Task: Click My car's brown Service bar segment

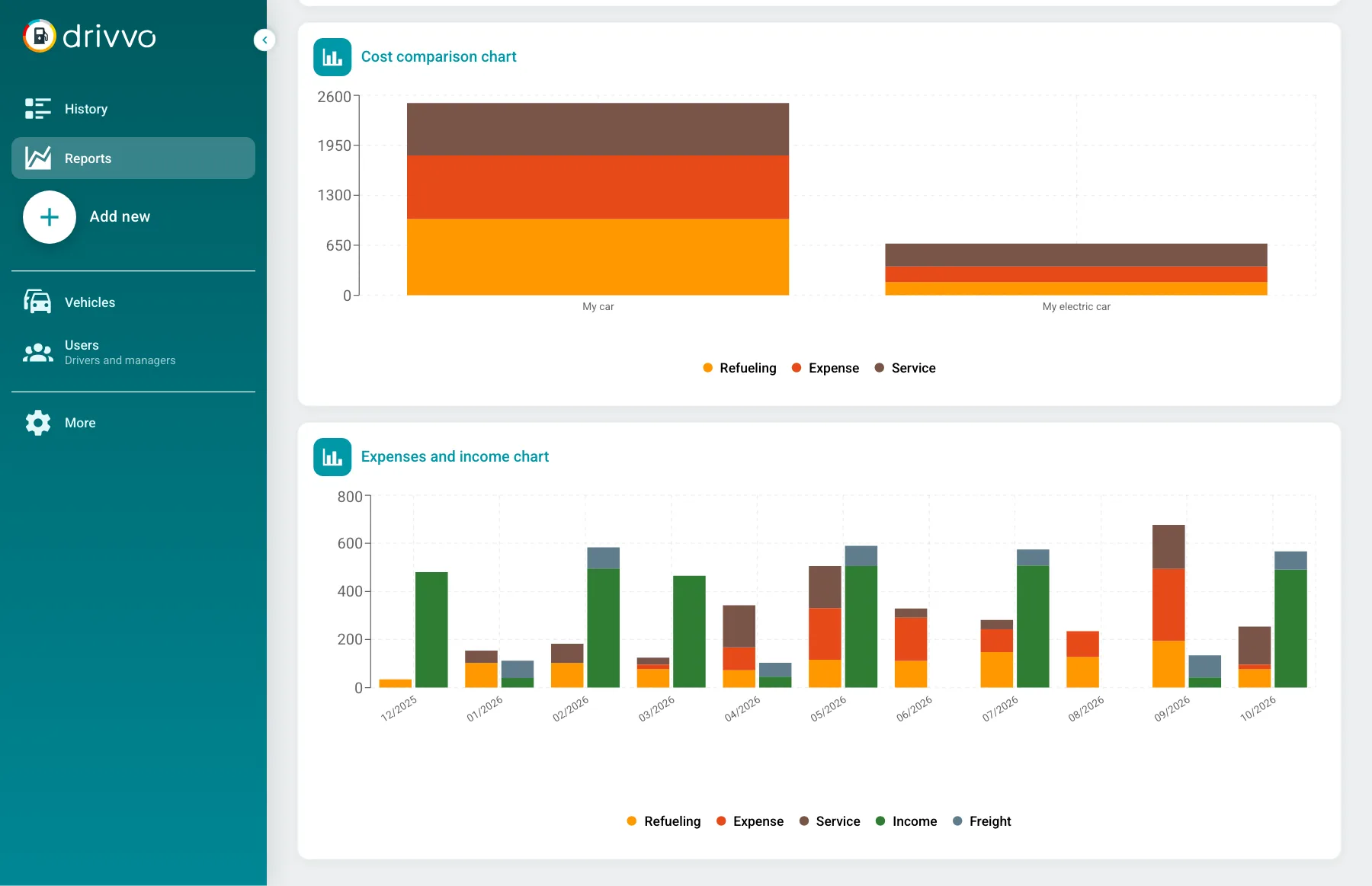Action: 598,130
